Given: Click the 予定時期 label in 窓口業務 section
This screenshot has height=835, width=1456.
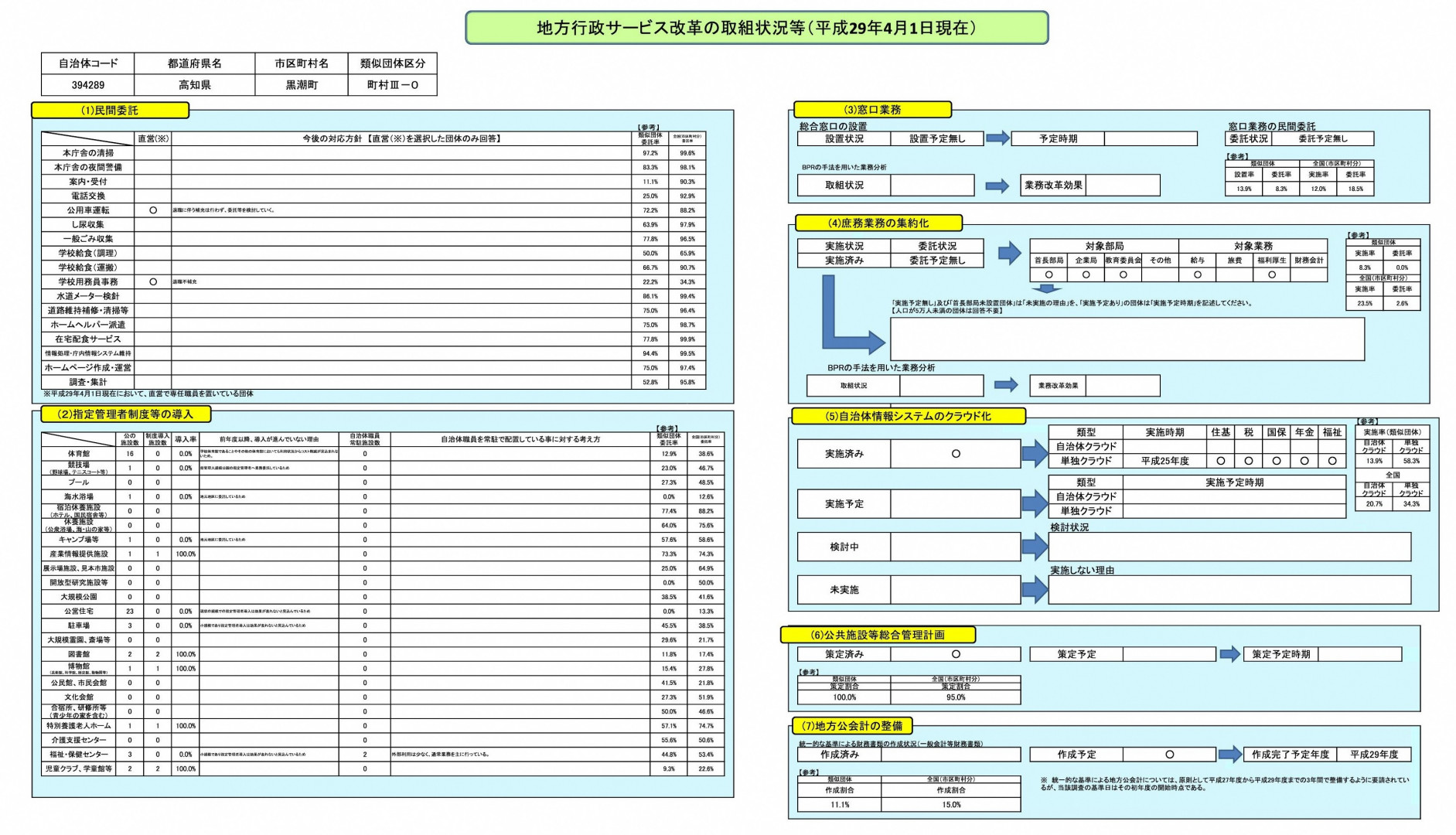Looking at the screenshot, I should (x=1058, y=138).
